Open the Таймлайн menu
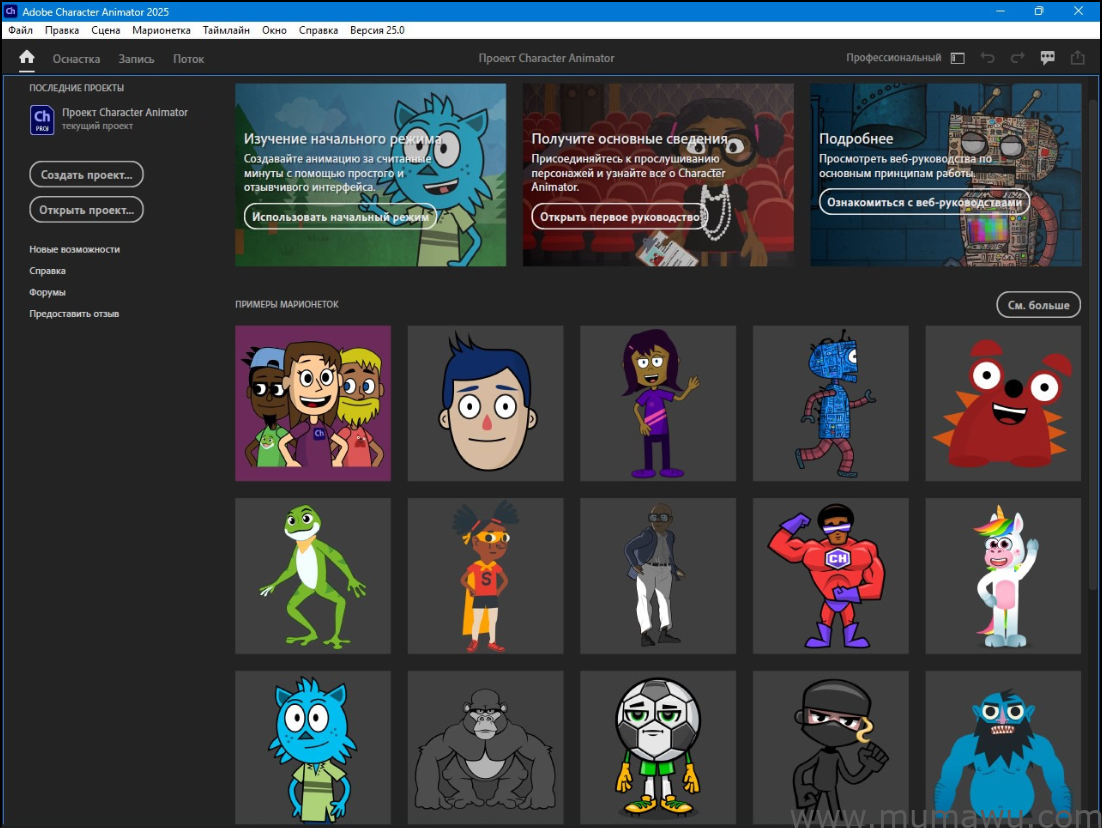 (x=226, y=30)
